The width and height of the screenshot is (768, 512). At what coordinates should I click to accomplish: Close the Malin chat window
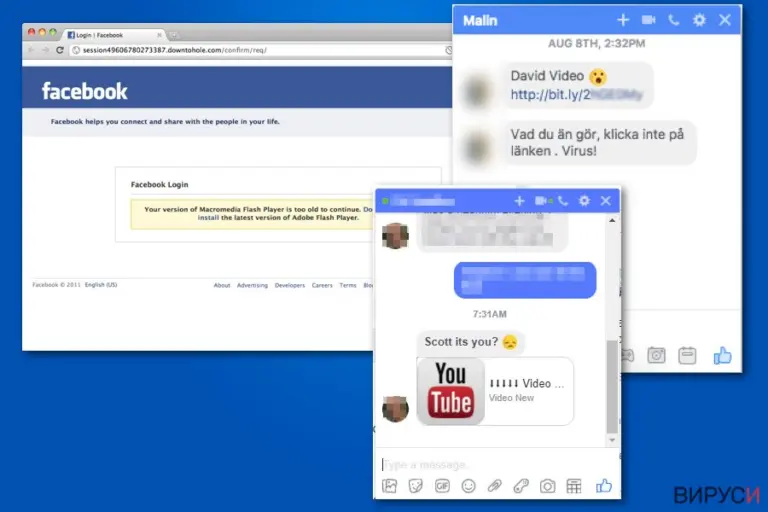click(x=725, y=20)
